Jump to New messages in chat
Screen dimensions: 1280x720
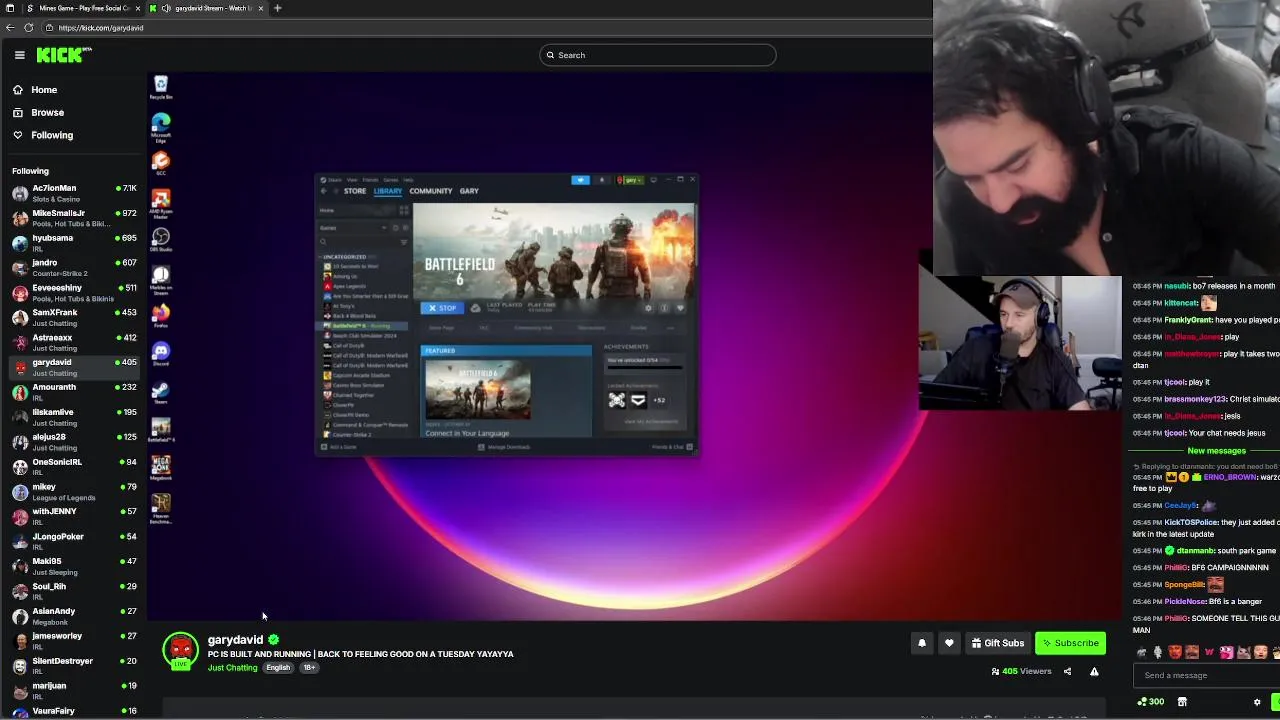(1216, 451)
